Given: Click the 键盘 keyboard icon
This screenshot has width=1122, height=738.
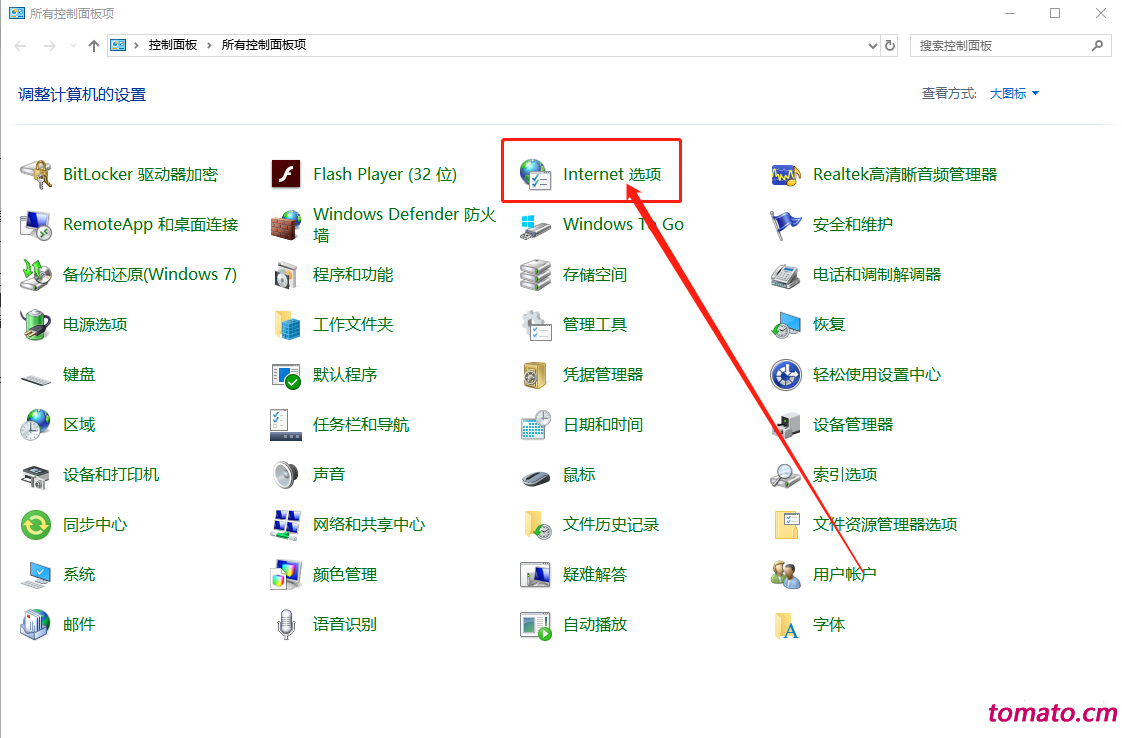Looking at the screenshot, I should point(36,377).
